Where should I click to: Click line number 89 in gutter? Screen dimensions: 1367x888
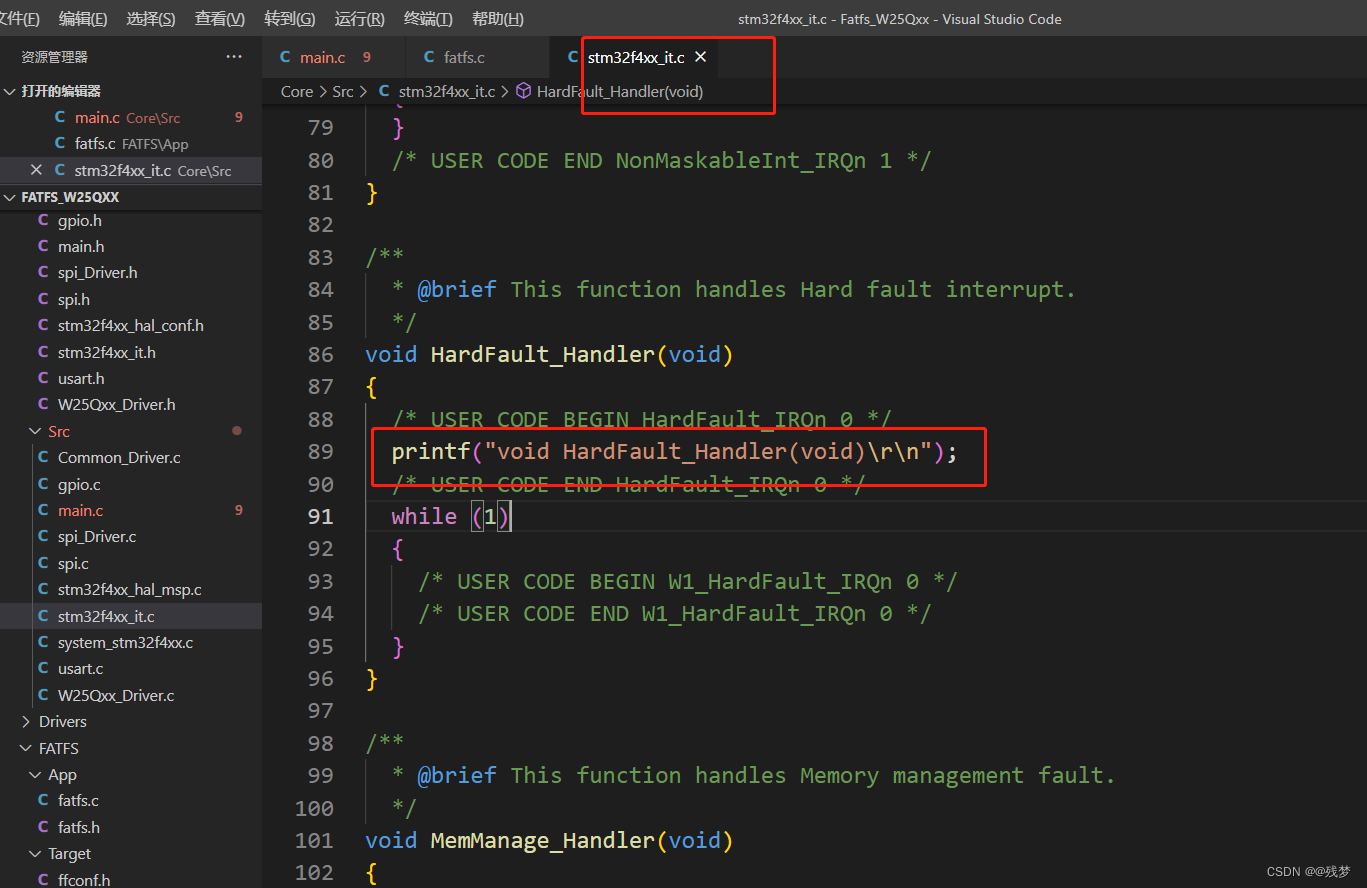[x=321, y=452]
